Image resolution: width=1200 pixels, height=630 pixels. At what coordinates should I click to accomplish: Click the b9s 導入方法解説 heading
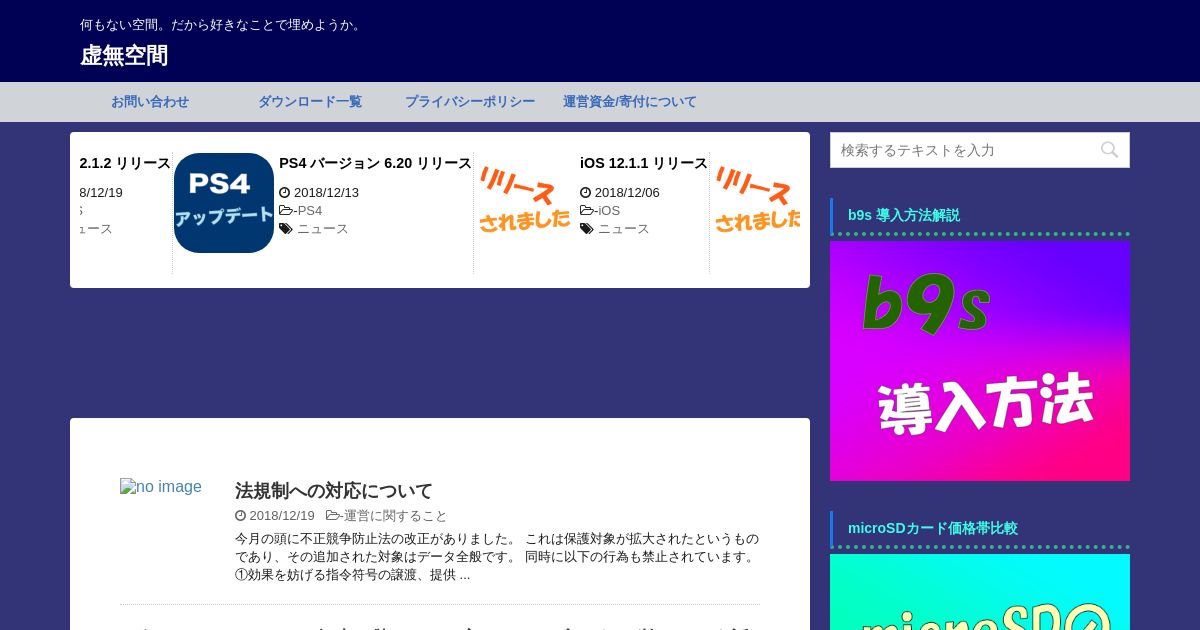904,215
